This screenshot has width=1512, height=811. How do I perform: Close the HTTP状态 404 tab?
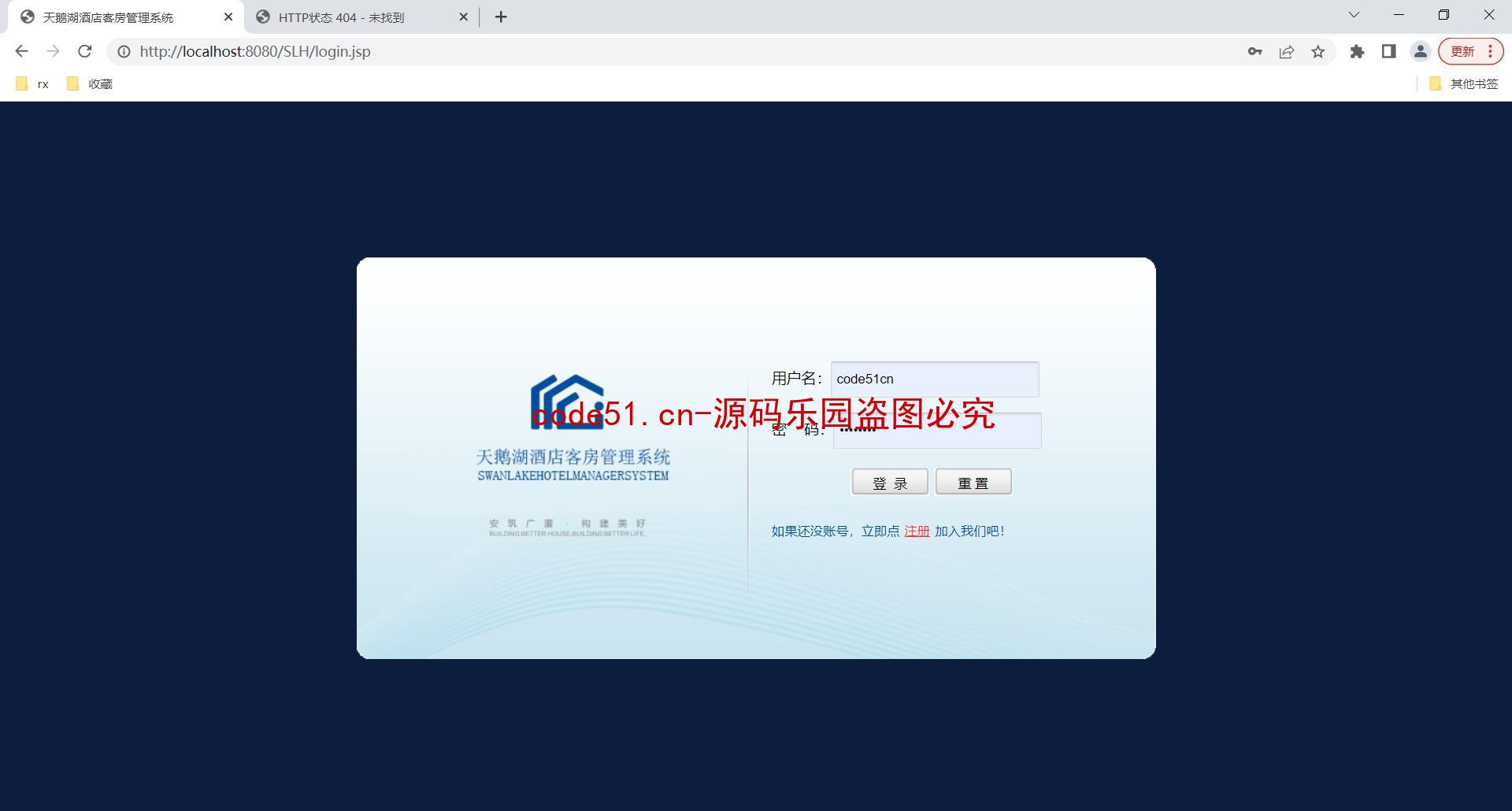pyautogui.click(x=463, y=17)
